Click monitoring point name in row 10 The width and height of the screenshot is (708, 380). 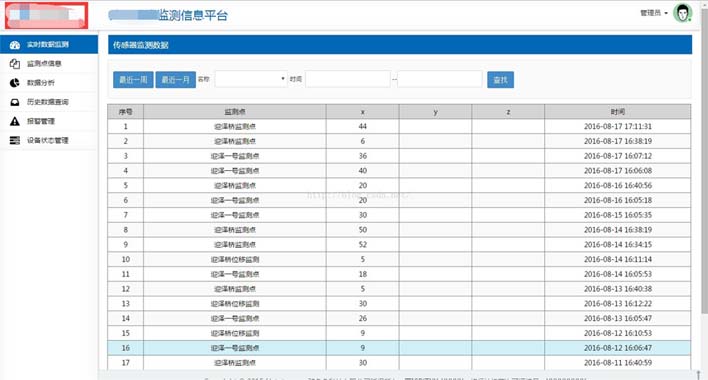[235, 260]
